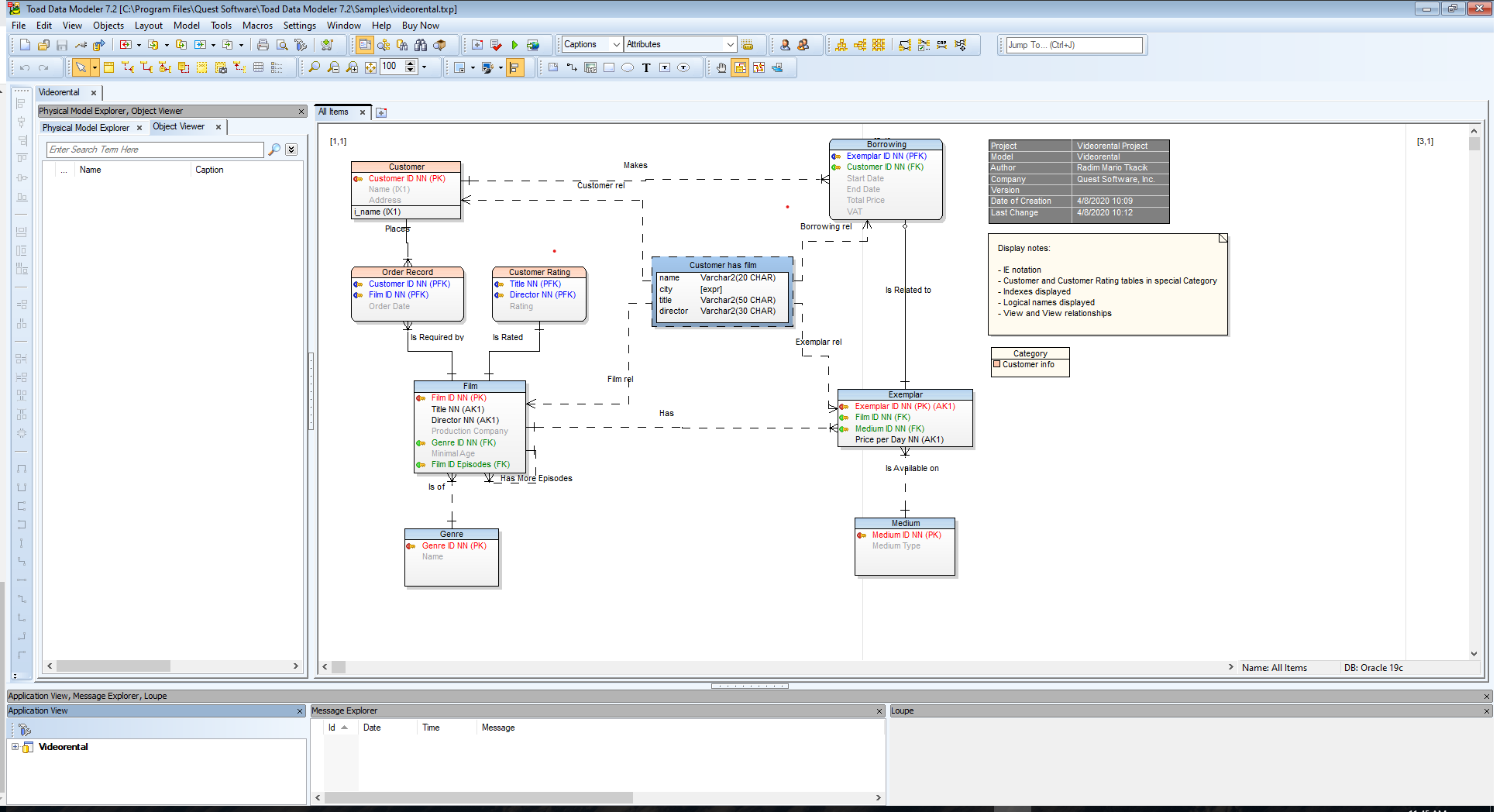Open the File menu
This screenshot has height=812, width=1500.
coord(19,26)
